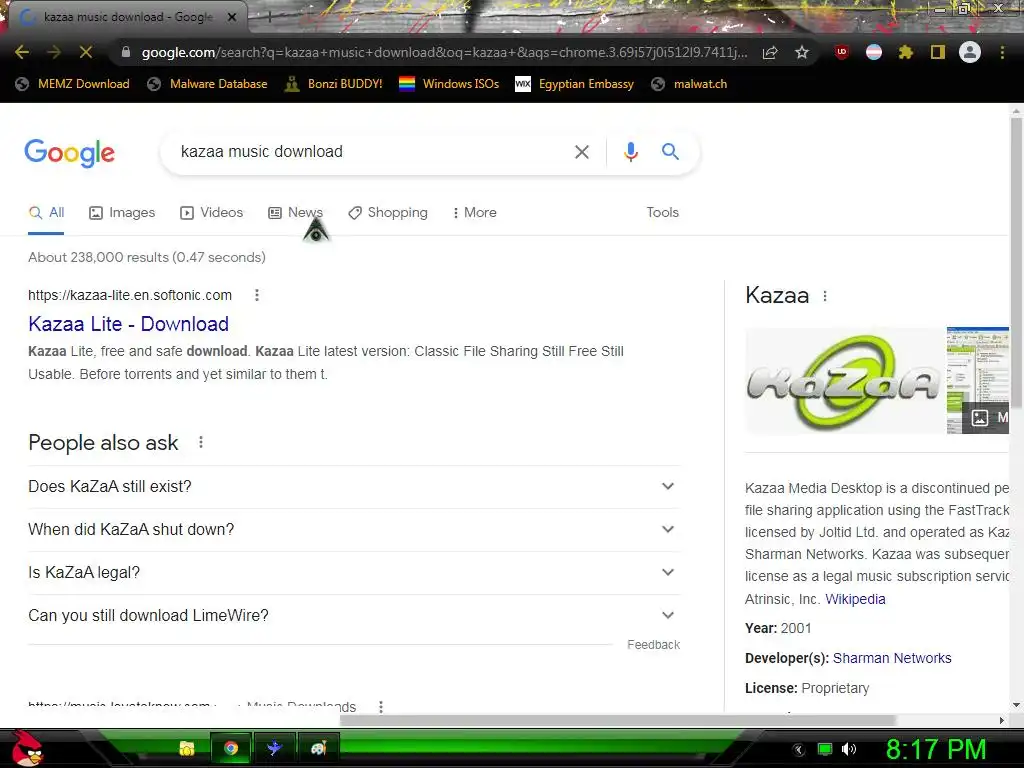This screenshot has height=768, width=1024.
Task: Expand 'Does KaZaA still exist?' question
Action: click(354, 487)
